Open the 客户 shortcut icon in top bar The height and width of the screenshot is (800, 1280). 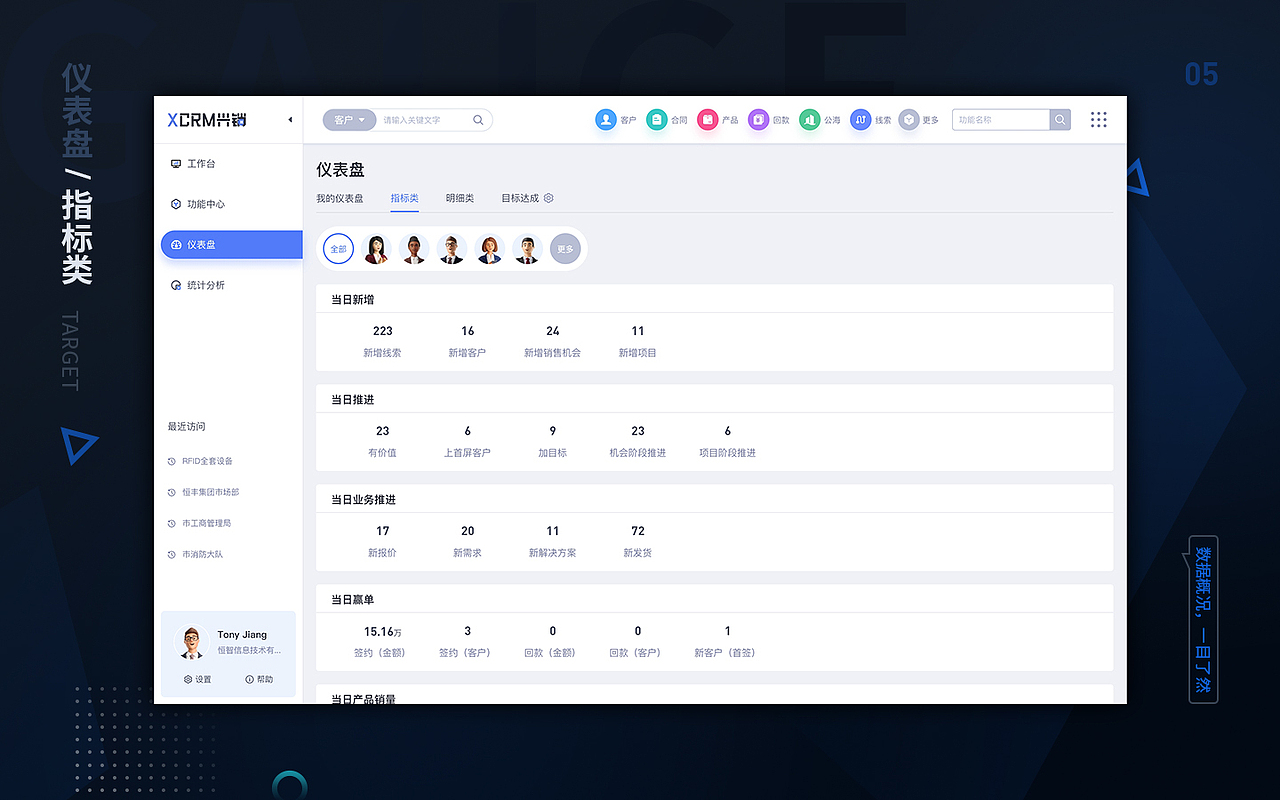click(x=606, y=120)
